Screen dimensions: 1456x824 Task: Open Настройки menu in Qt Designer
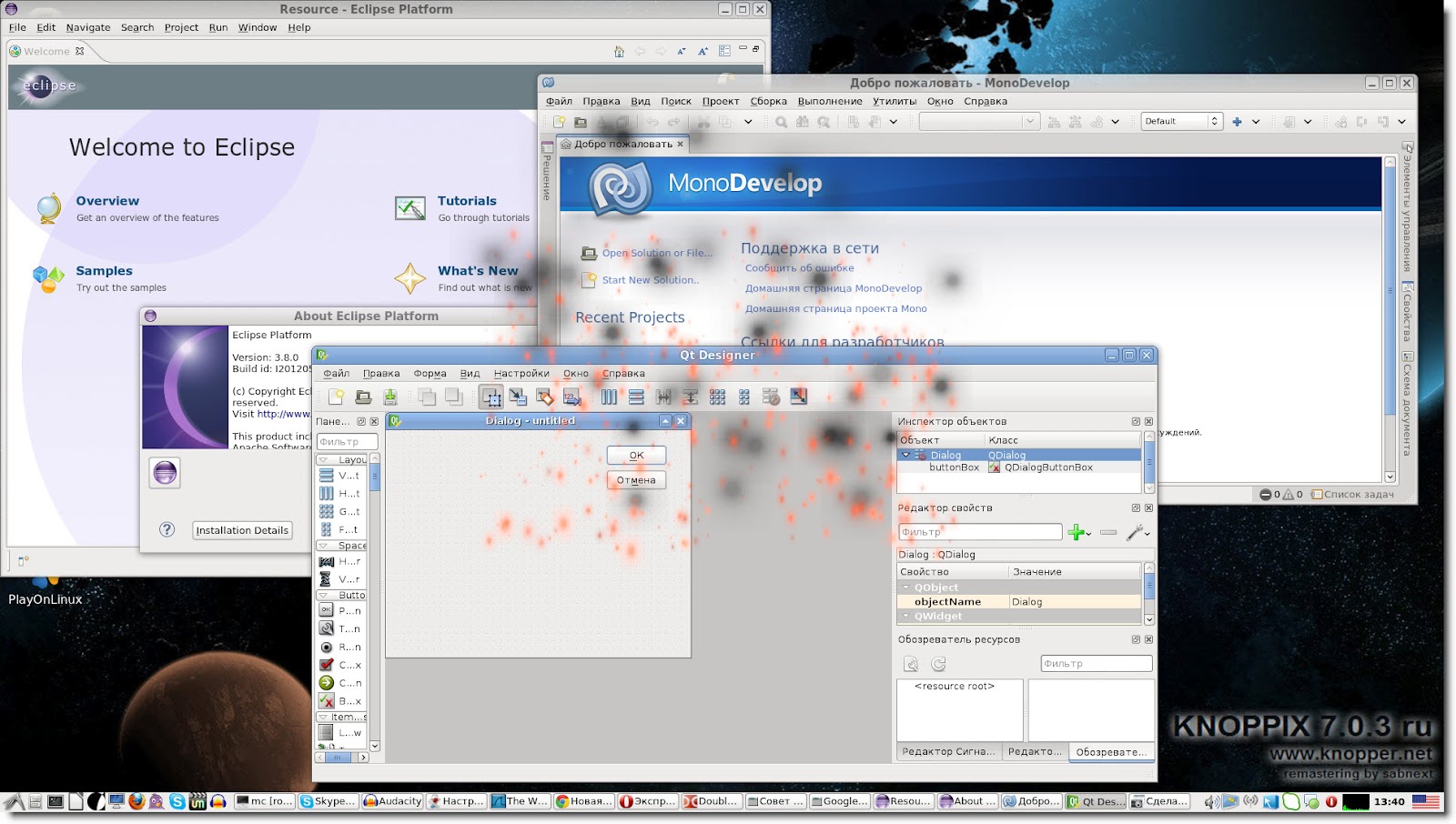pyautogui.click(x=521, y=373)
